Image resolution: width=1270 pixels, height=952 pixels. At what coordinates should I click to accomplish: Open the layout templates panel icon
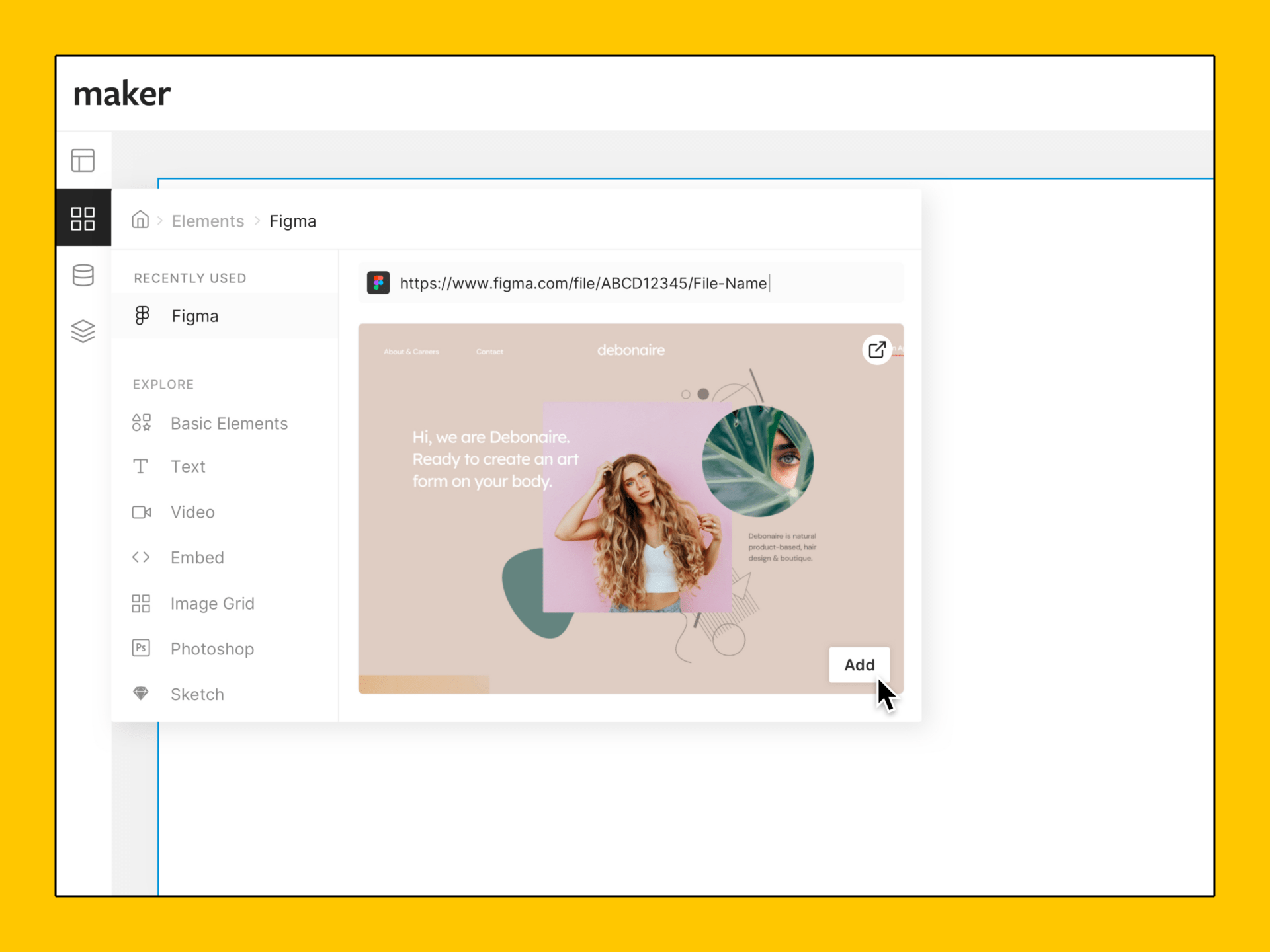[83, 159]
